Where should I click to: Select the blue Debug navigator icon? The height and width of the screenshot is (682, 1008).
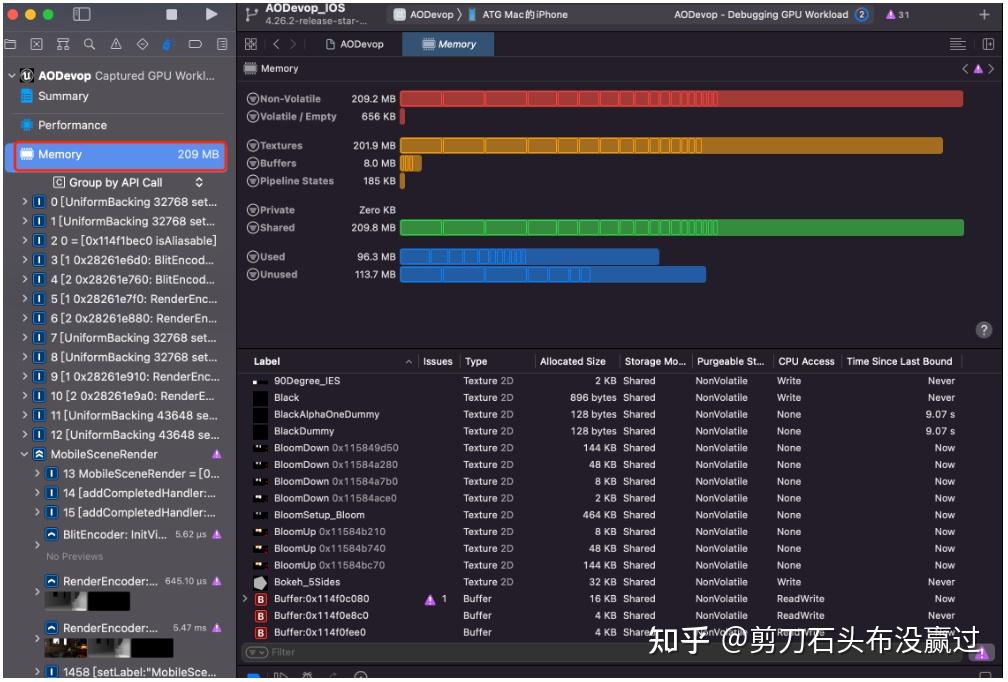coord(166,45)
